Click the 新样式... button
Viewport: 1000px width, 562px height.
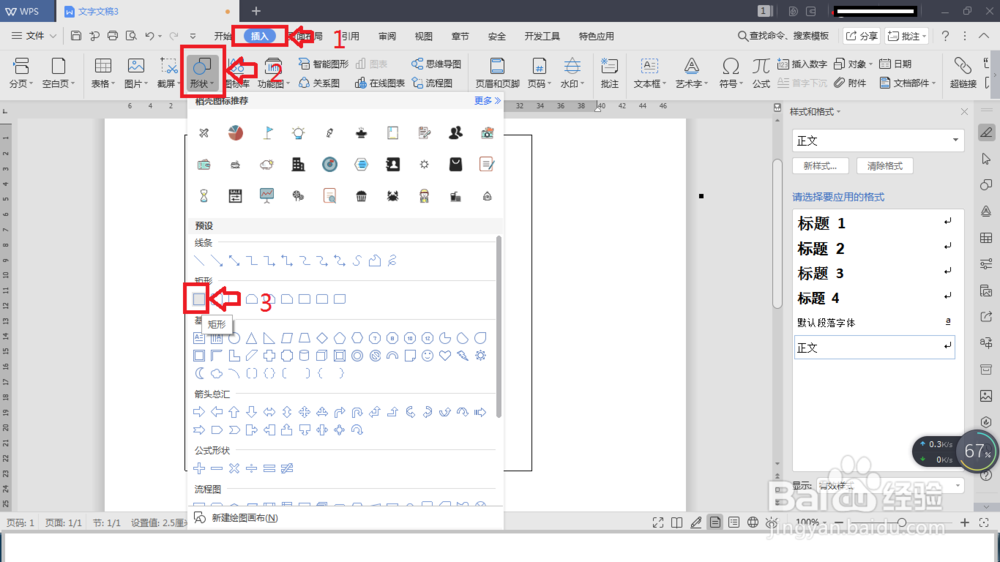pos(820,166)
